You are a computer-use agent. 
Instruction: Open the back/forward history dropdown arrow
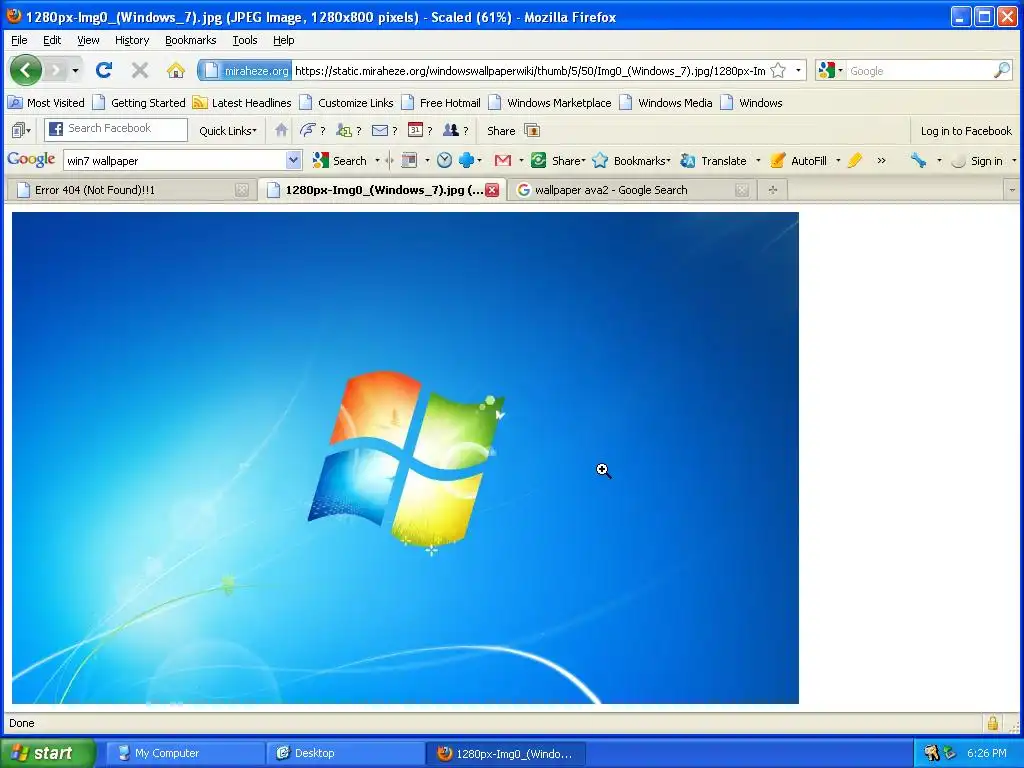click(x=76, y=70)
